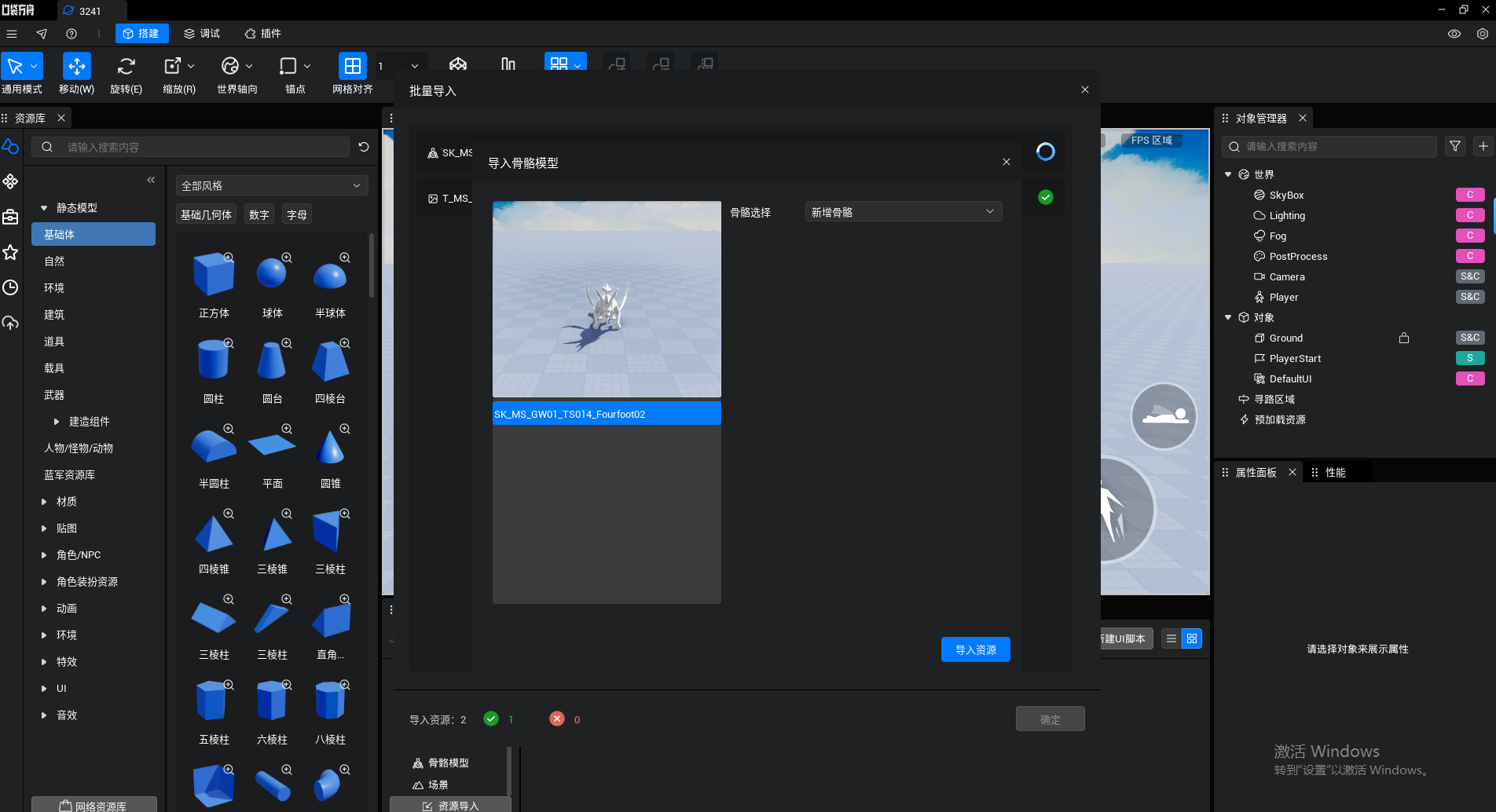Switch to the 属性面板 properties tab

(x=1256, y=472)
